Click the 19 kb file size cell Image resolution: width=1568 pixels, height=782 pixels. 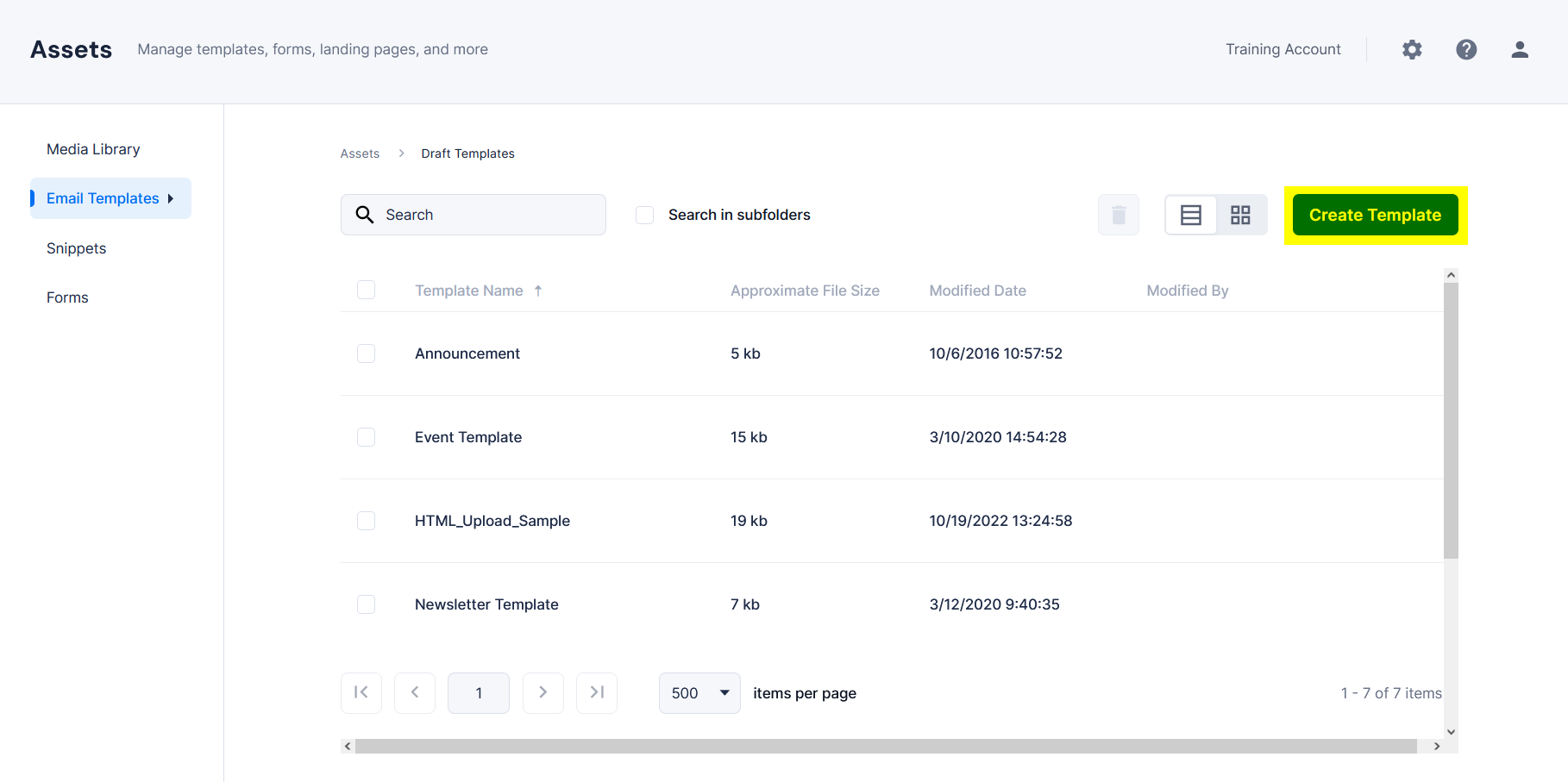click(749, 521)
